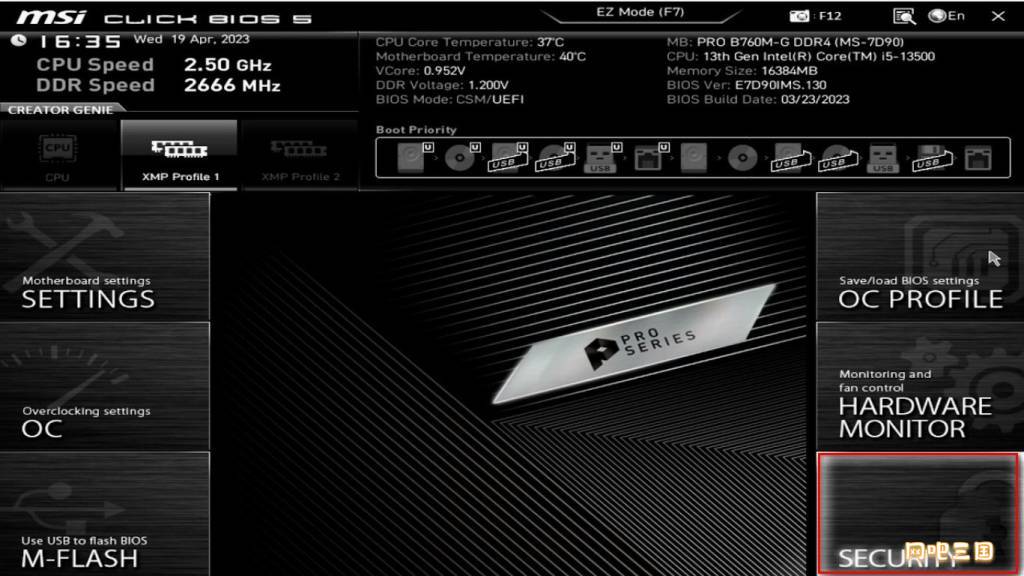The height and width of the screenshot is (576, 1024).
Task: Enable XMP Profile 1
Action: tap(180, 155)
